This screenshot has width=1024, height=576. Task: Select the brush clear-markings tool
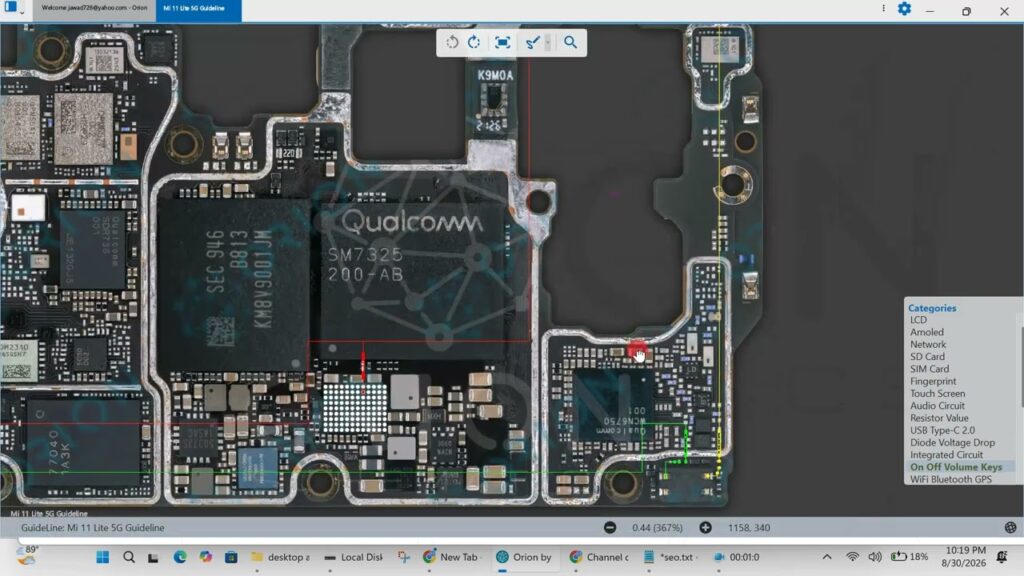[533, 42]
